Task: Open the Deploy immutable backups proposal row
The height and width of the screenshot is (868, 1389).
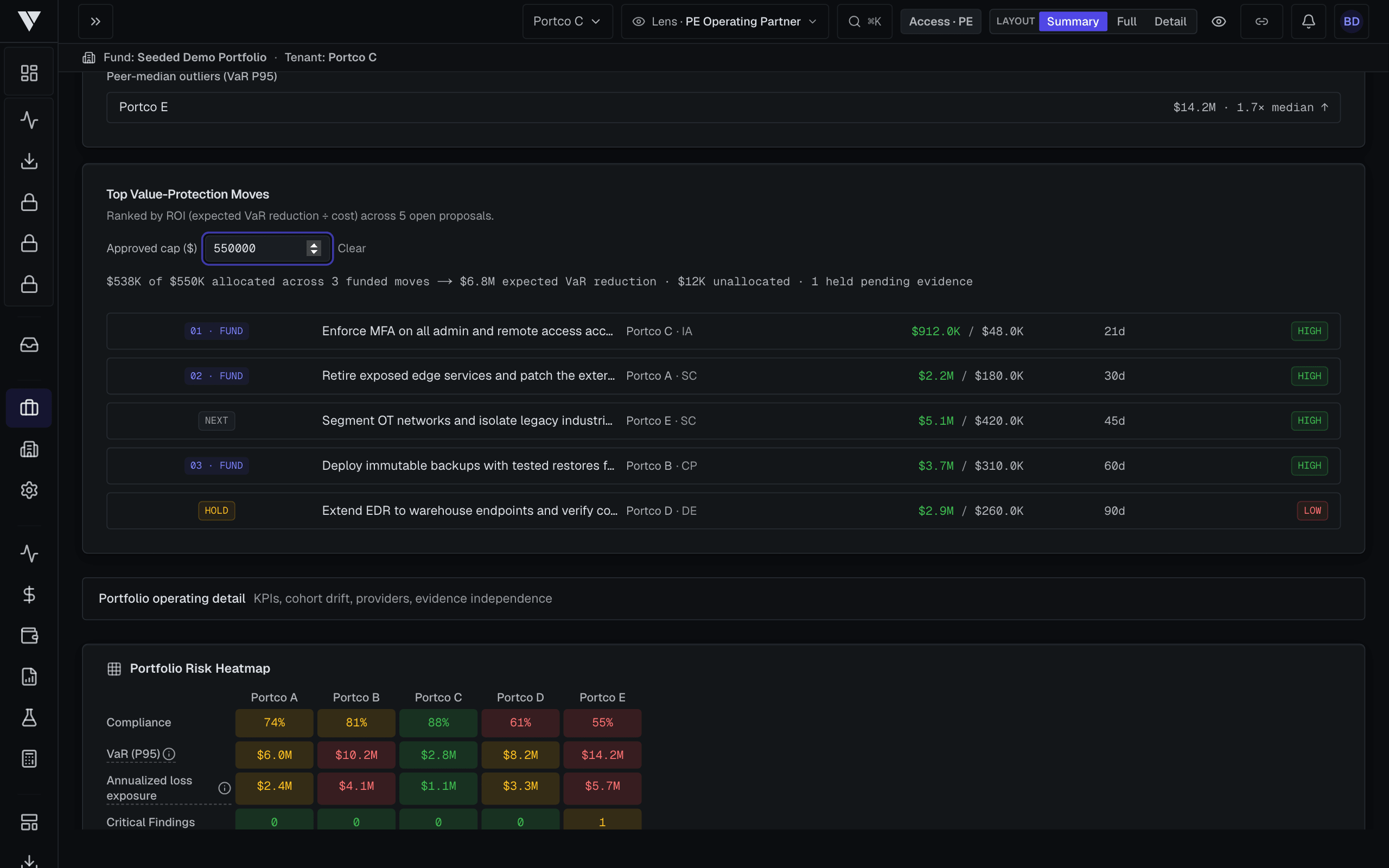Action: 723,465
